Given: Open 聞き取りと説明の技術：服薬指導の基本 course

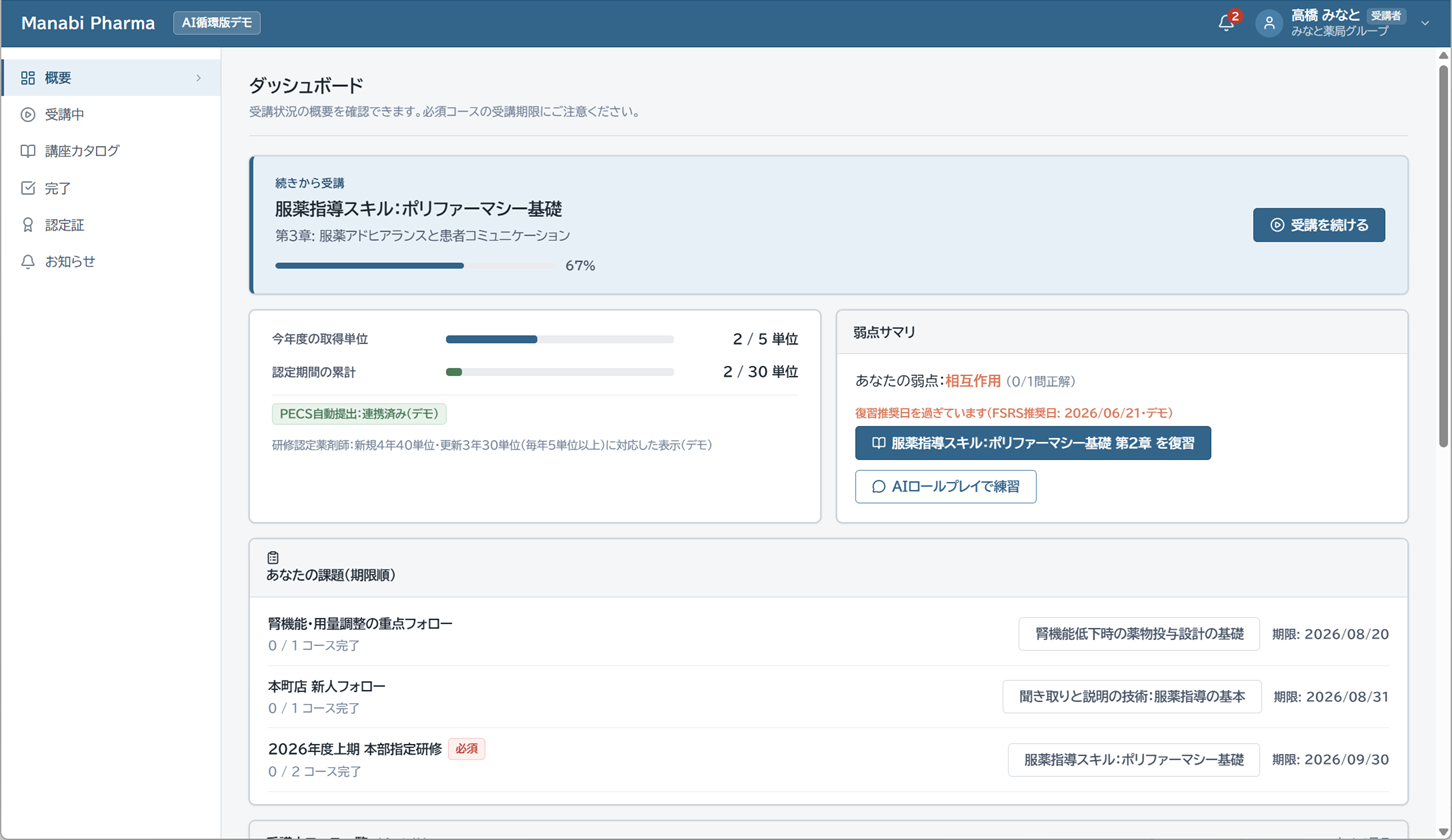Looking at the screenshot, I should [x=1132, y=697].
